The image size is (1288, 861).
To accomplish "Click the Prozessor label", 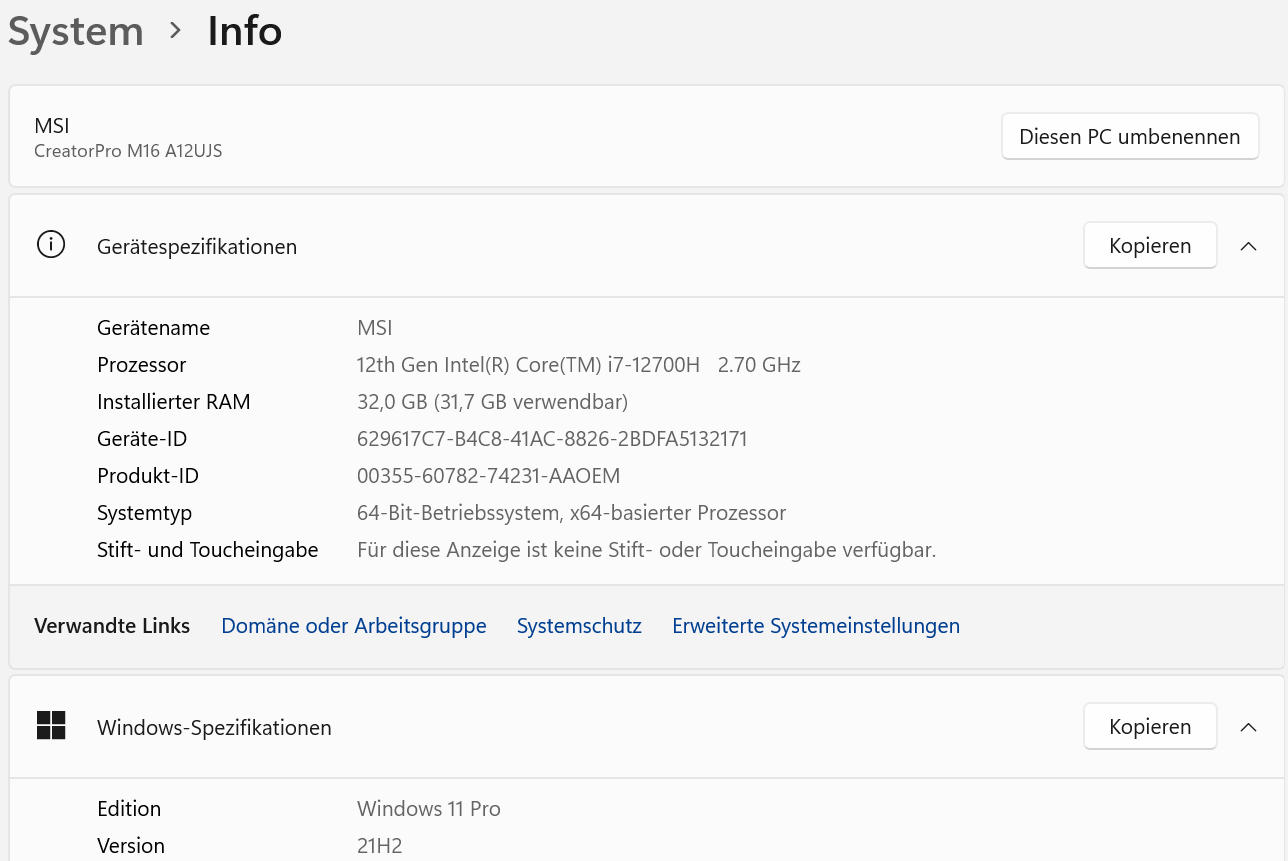I will click(x=141, y=365).
